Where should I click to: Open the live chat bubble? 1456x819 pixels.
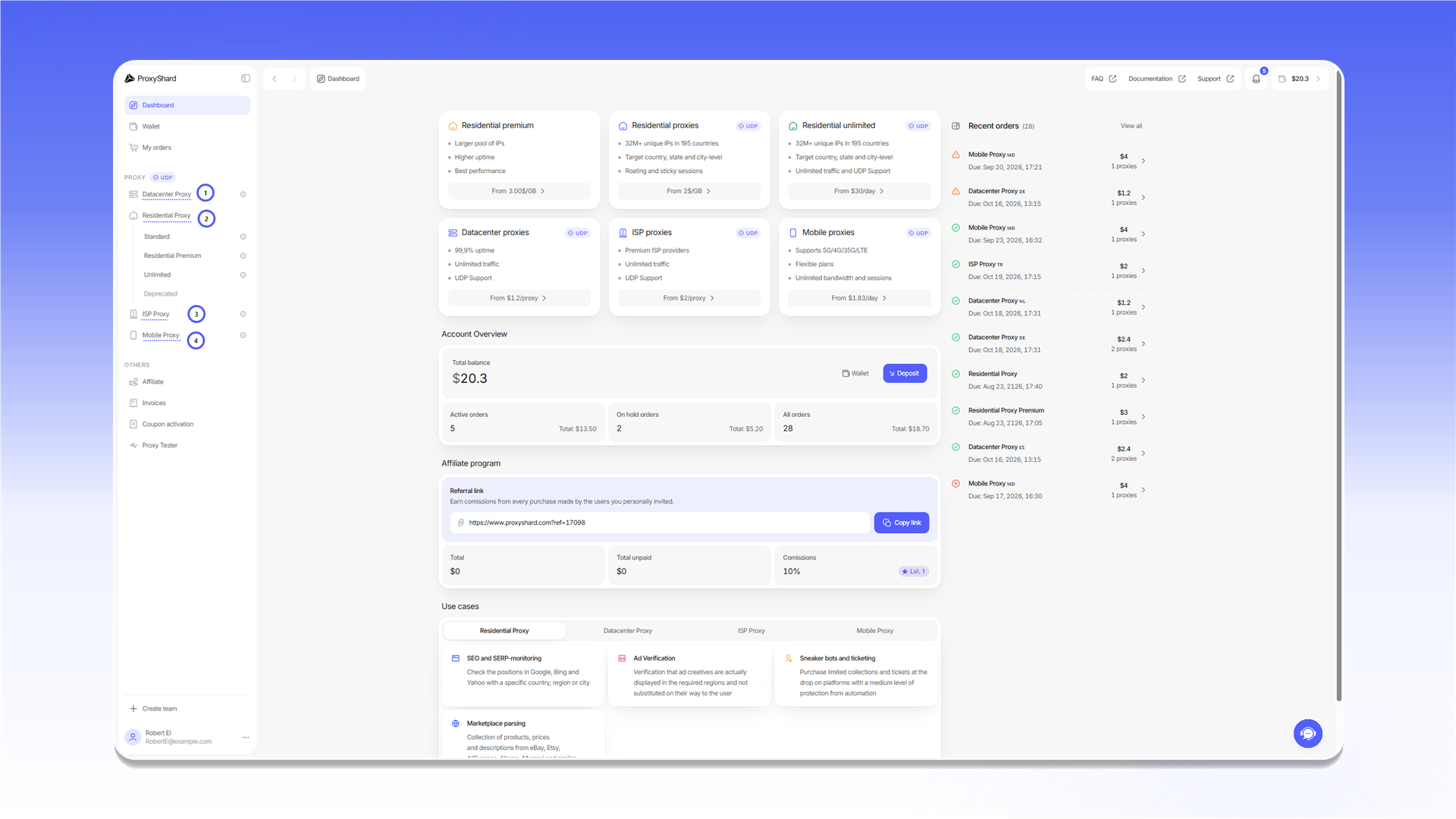1307,733
